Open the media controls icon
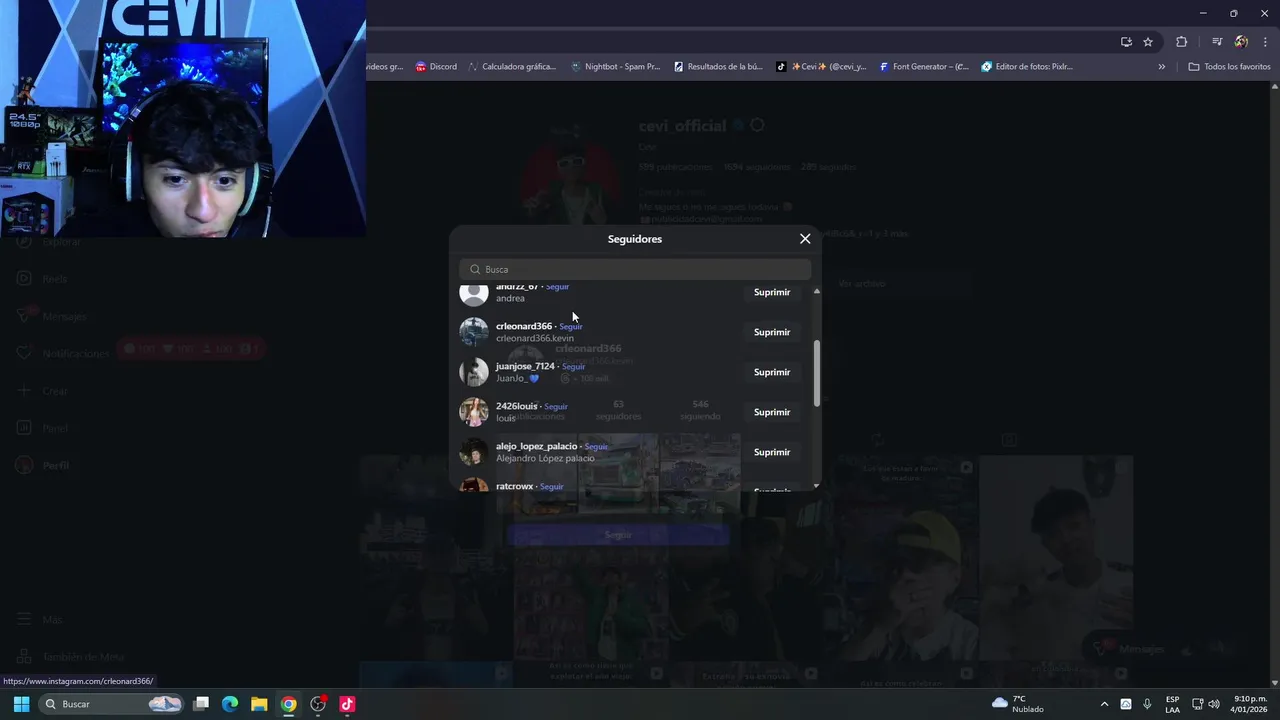Viewport: 1280px width, 720px height. coord(1217,42)
